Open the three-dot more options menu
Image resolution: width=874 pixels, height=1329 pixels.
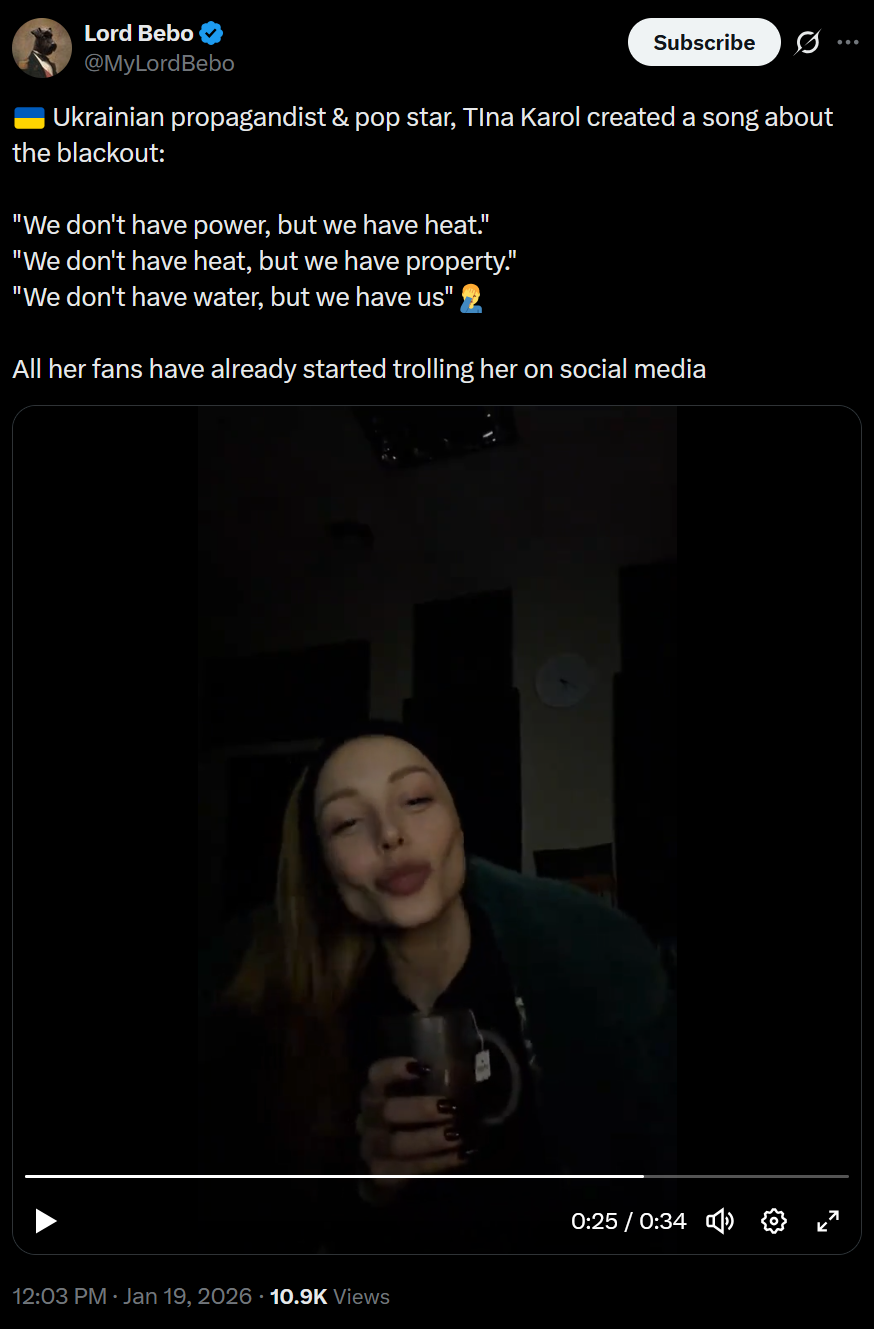(x=848, y=42)
